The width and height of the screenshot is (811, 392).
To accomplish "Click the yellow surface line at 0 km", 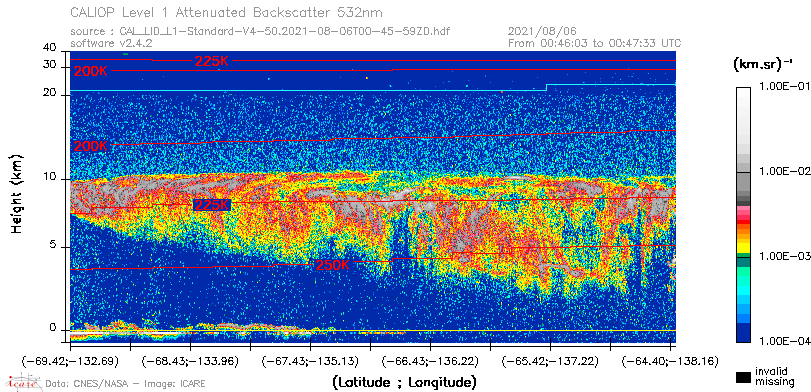I will (372, 330).
